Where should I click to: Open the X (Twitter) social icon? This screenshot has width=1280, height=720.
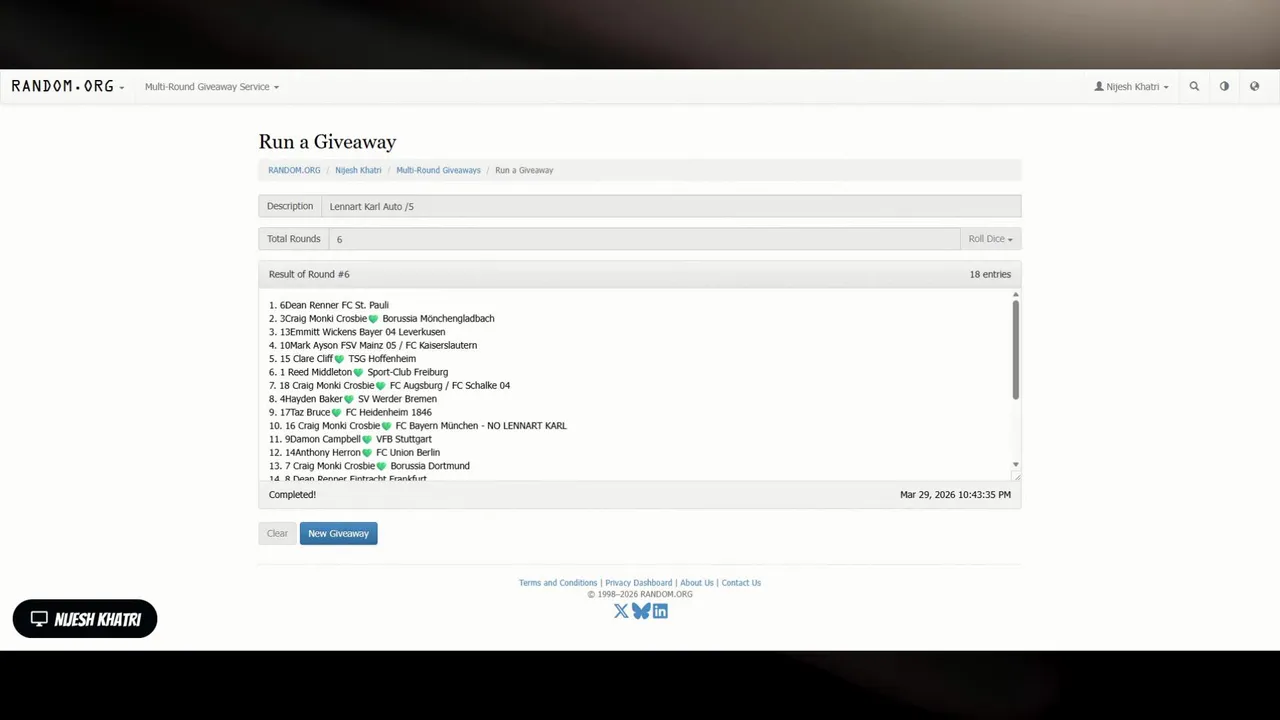[621, 611]
